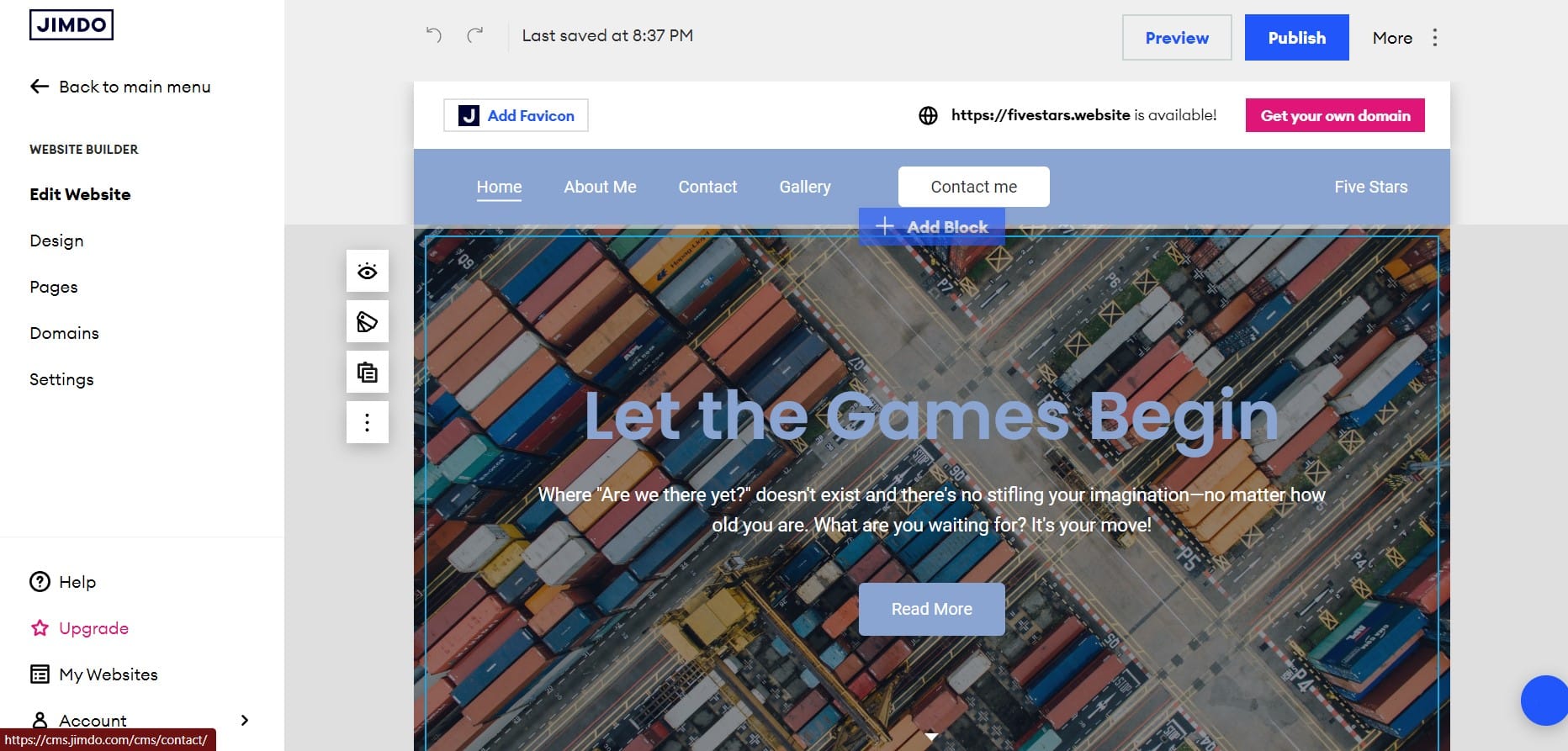
Task: Select the hero paragraph text
Action: tap(931, 510)
